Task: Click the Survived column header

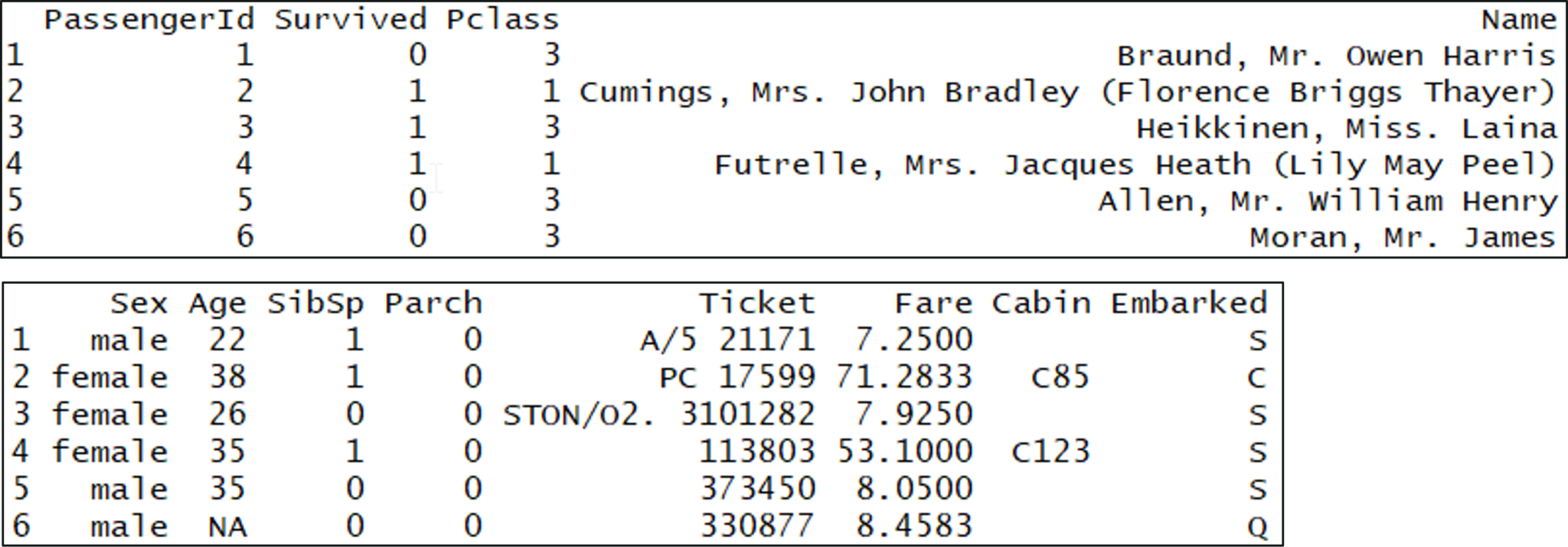Action: pyautogui.click(x=351, y=20)
